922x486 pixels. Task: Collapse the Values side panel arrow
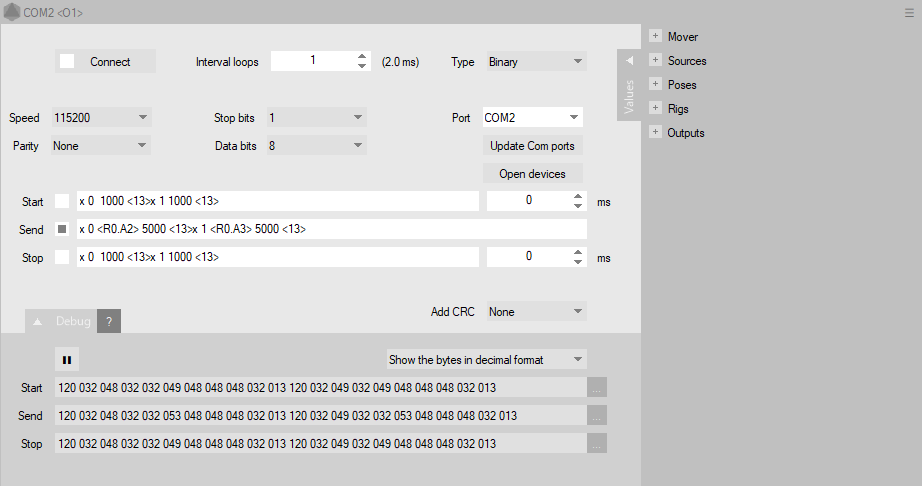[x=629, y=62]
